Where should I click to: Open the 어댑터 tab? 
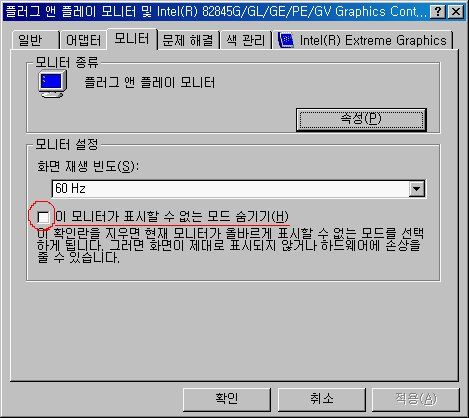[x=83, y=40]
